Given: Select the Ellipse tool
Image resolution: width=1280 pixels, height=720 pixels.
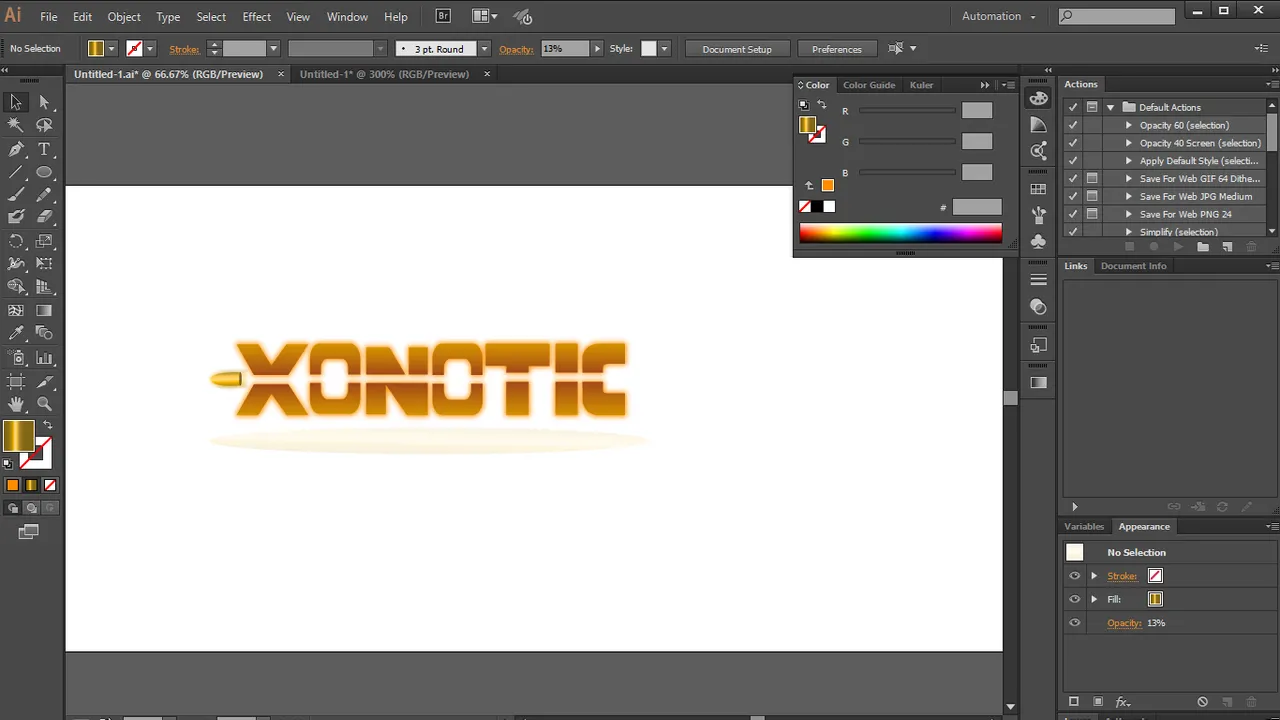Looking at the screenshot, I should tap(44, 172).
